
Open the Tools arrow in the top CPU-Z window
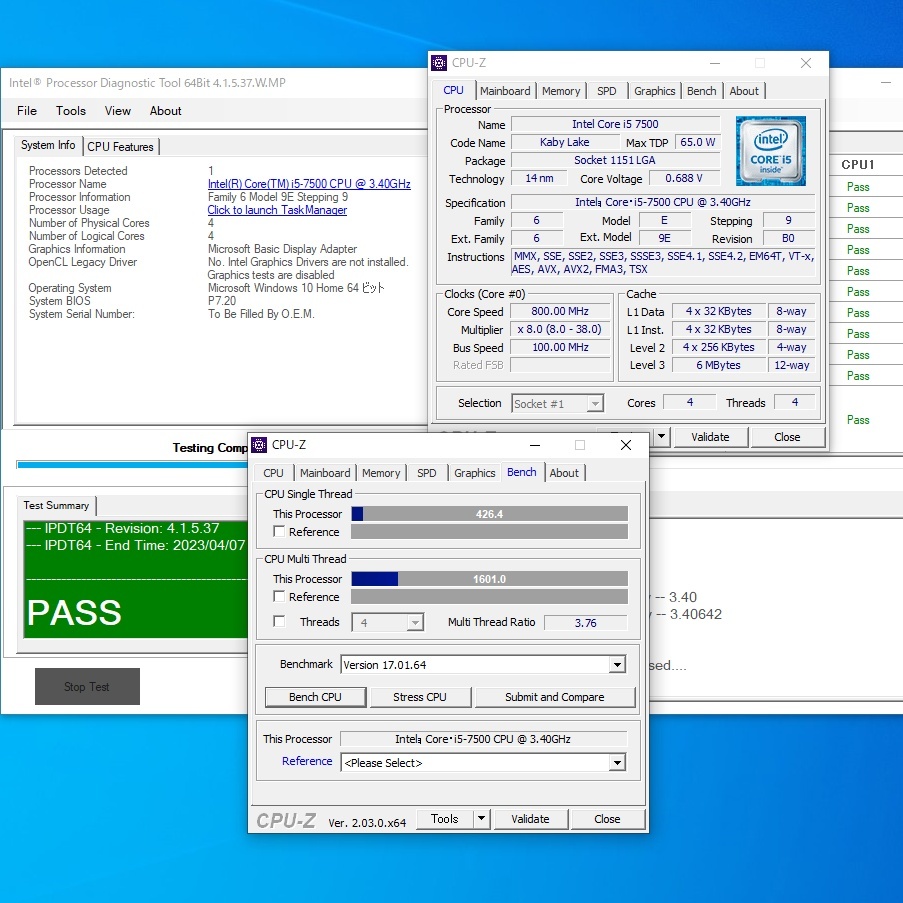click(x=661, y=436)
